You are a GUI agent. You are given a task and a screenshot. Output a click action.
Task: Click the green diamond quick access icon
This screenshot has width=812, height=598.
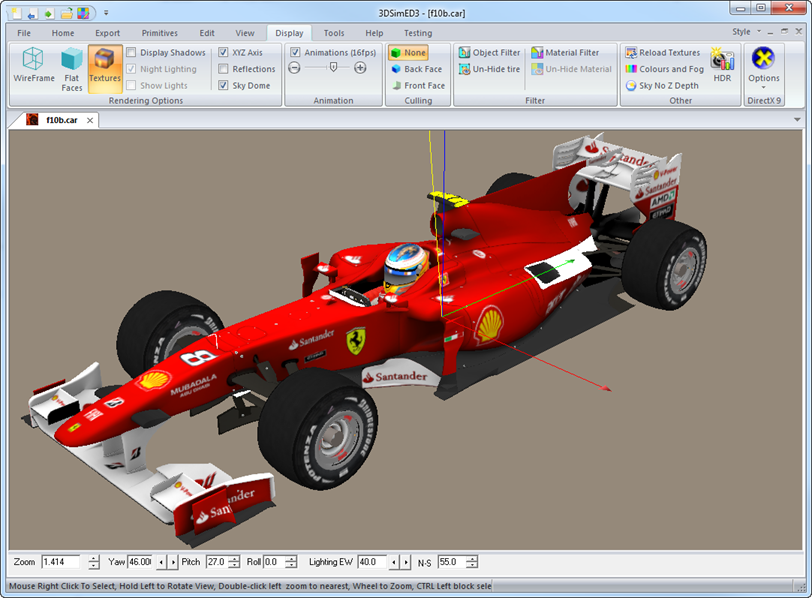[x=48, y=13]
